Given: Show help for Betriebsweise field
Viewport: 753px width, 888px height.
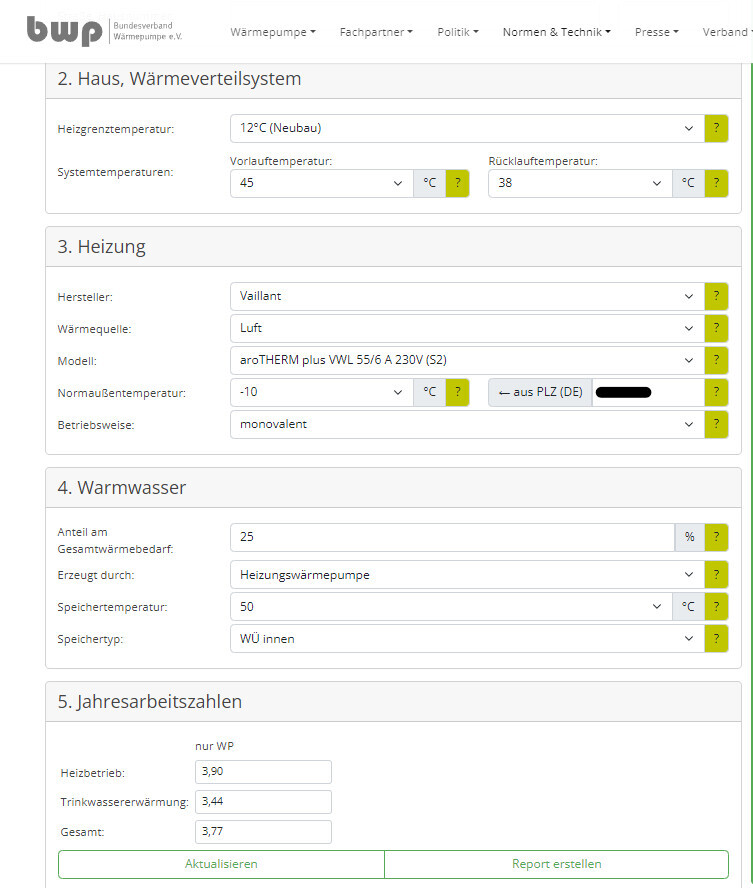Looking at the screenshot, I should (x=716, y=424).
